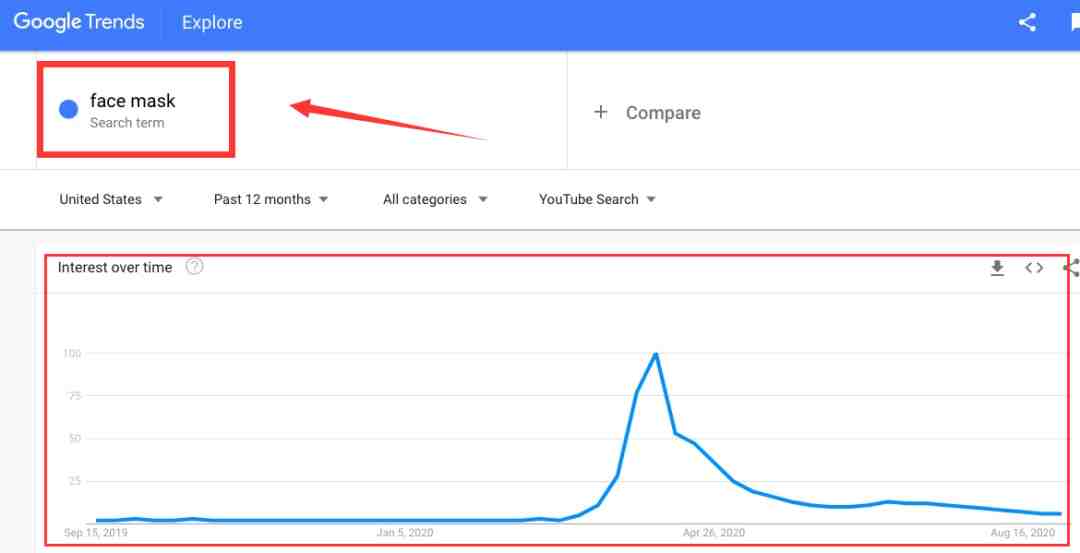
Task: Open the YouTube Search type dropdown
Action: [x=597, y=200]
